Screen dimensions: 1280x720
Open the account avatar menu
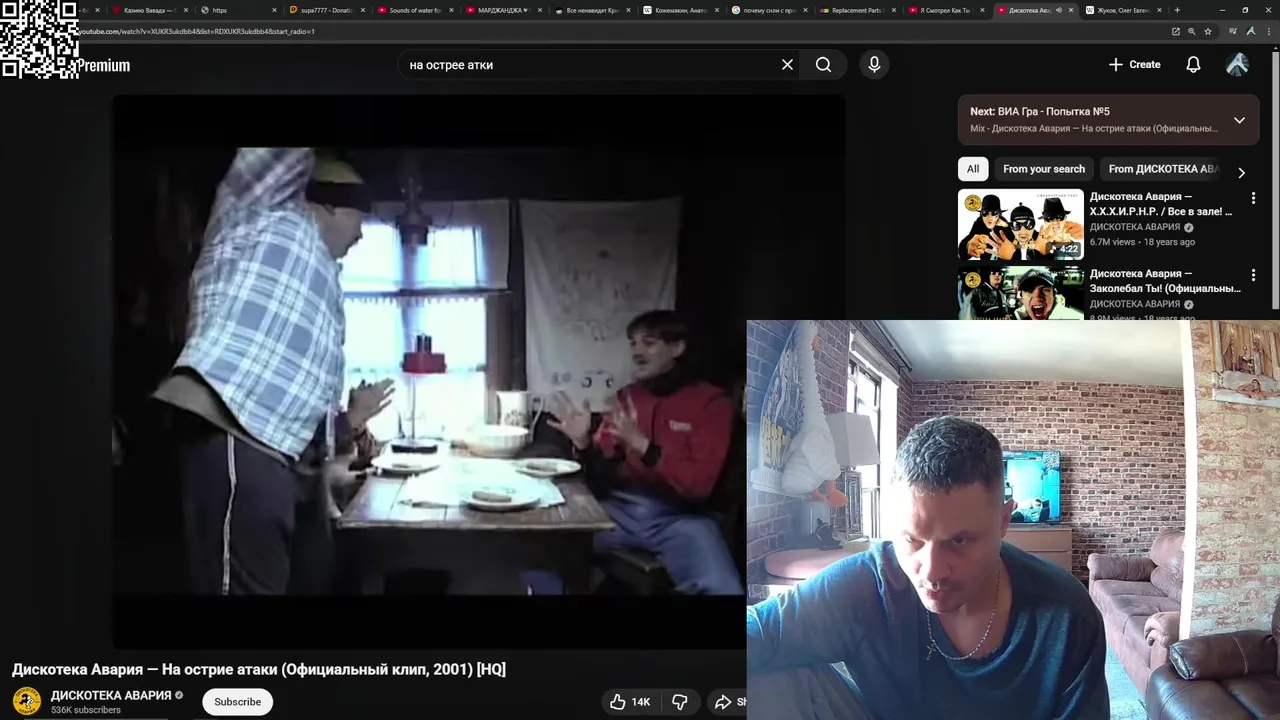click(1237, 65)
